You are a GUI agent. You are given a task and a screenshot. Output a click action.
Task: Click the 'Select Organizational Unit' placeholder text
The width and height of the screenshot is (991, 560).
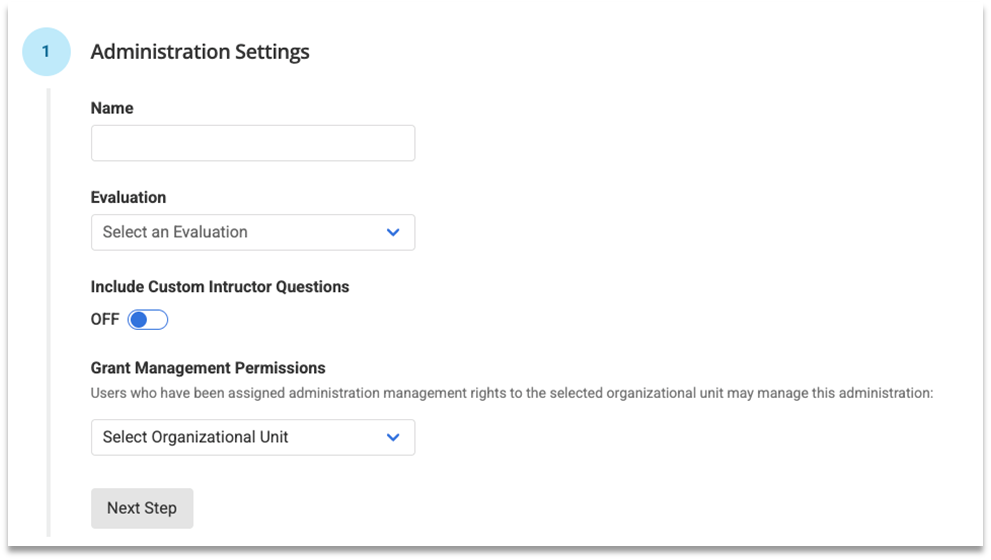(x=196, y=437)
